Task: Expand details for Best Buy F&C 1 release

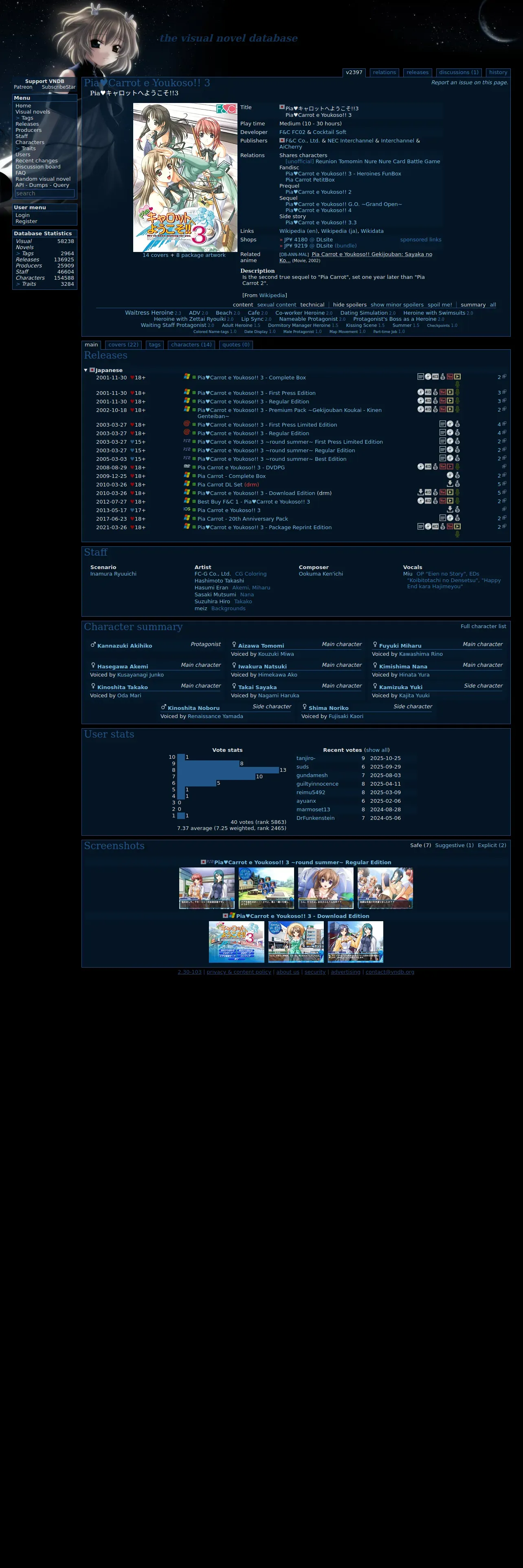Action: click(194, 501)
